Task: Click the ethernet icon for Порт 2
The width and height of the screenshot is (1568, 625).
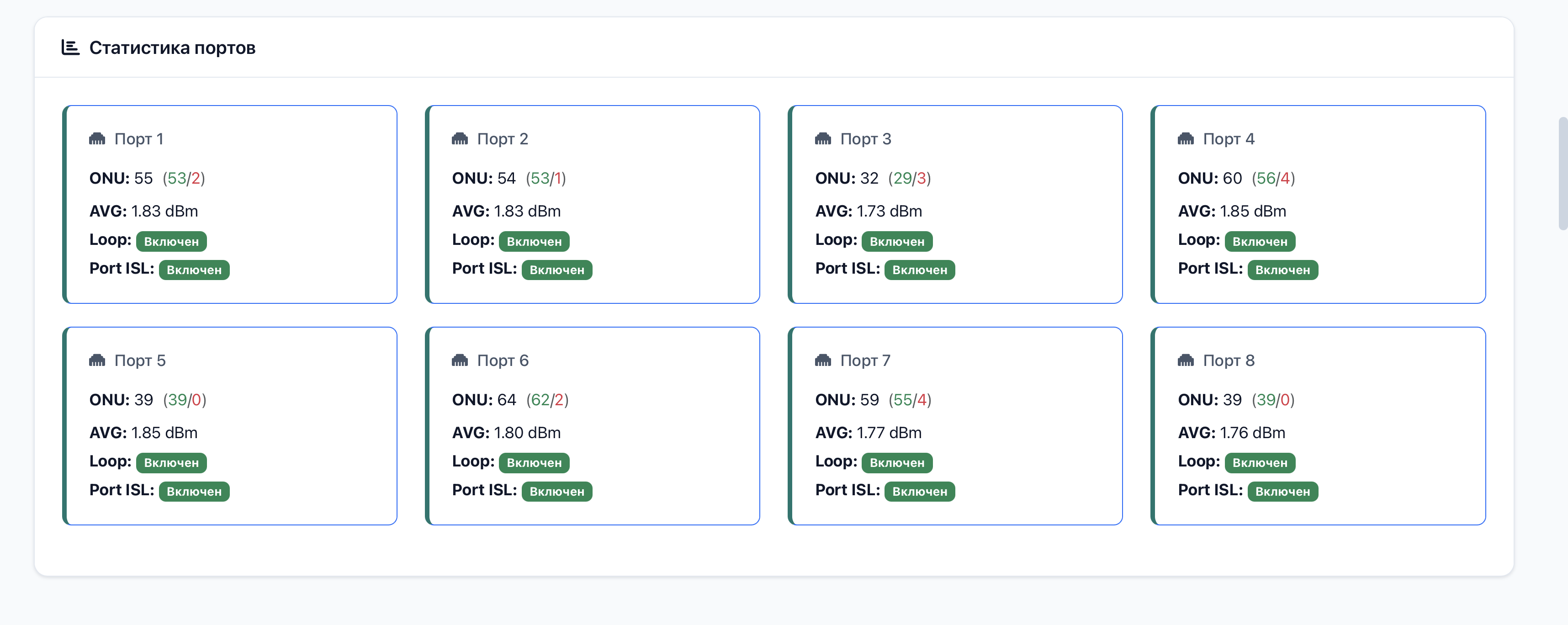Action: [x=460, y=139]
